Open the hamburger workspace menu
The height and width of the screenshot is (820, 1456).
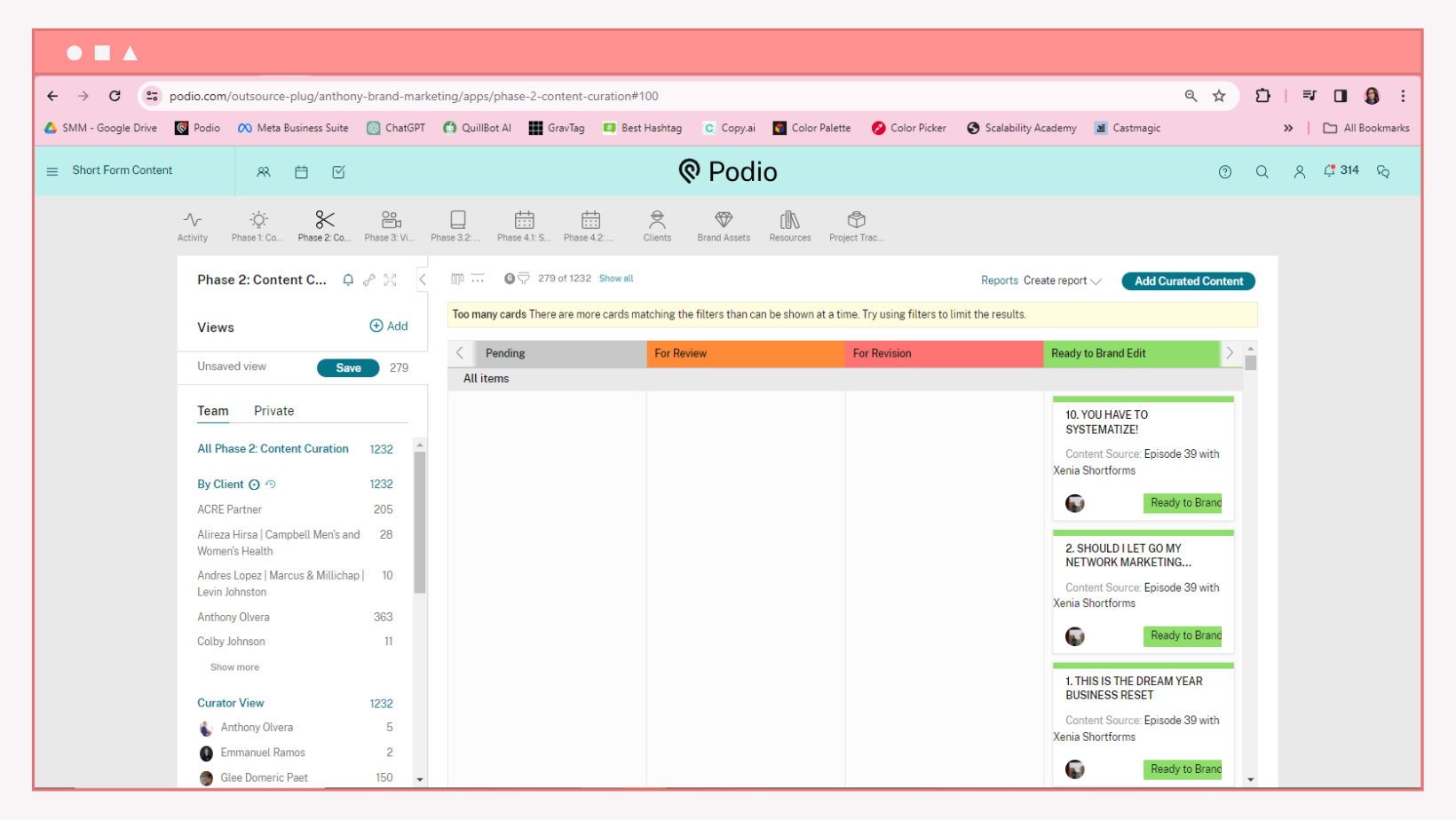[52, 171]
